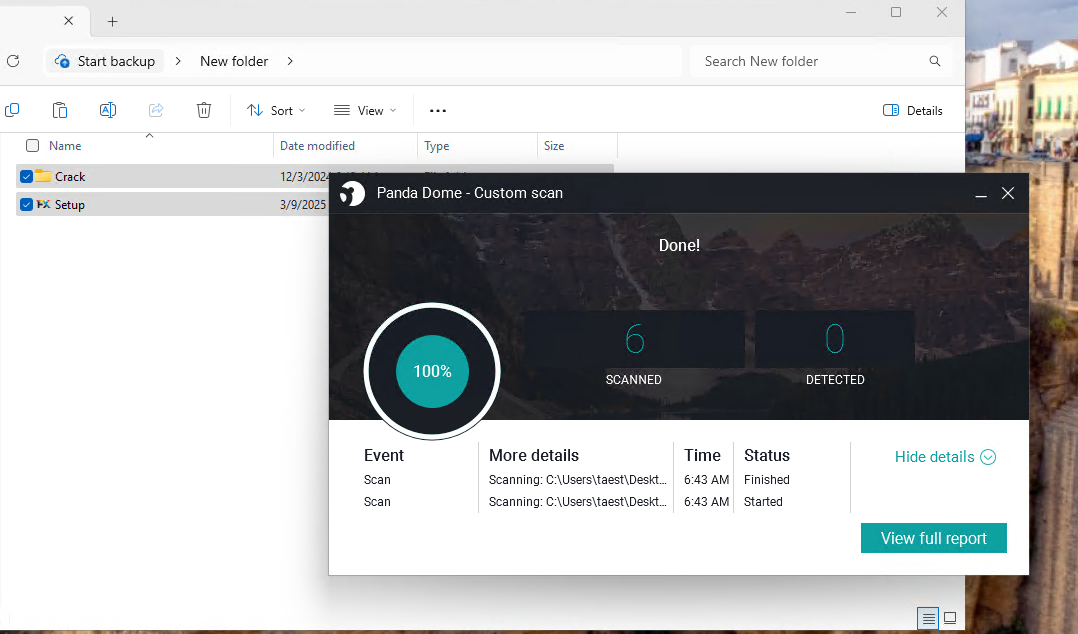Select the Crack folder name
Viewport: 1078px width, 634px height.
70,177
